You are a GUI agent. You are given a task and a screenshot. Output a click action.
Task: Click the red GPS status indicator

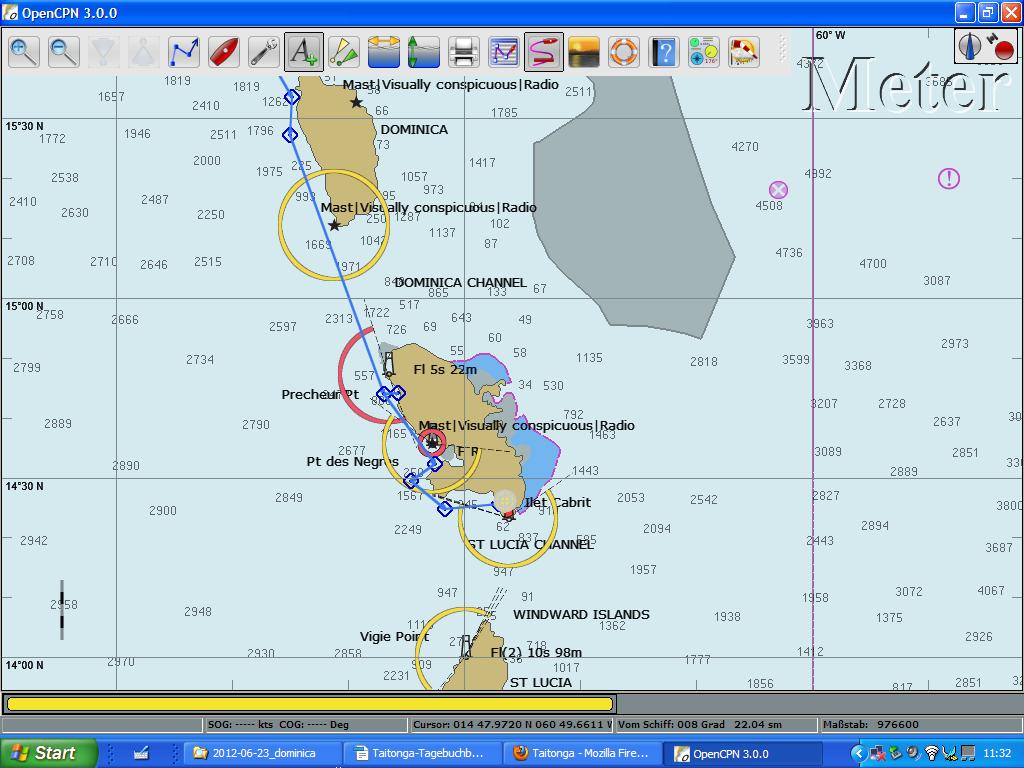pyautogui.click(x=1001, y=47)
